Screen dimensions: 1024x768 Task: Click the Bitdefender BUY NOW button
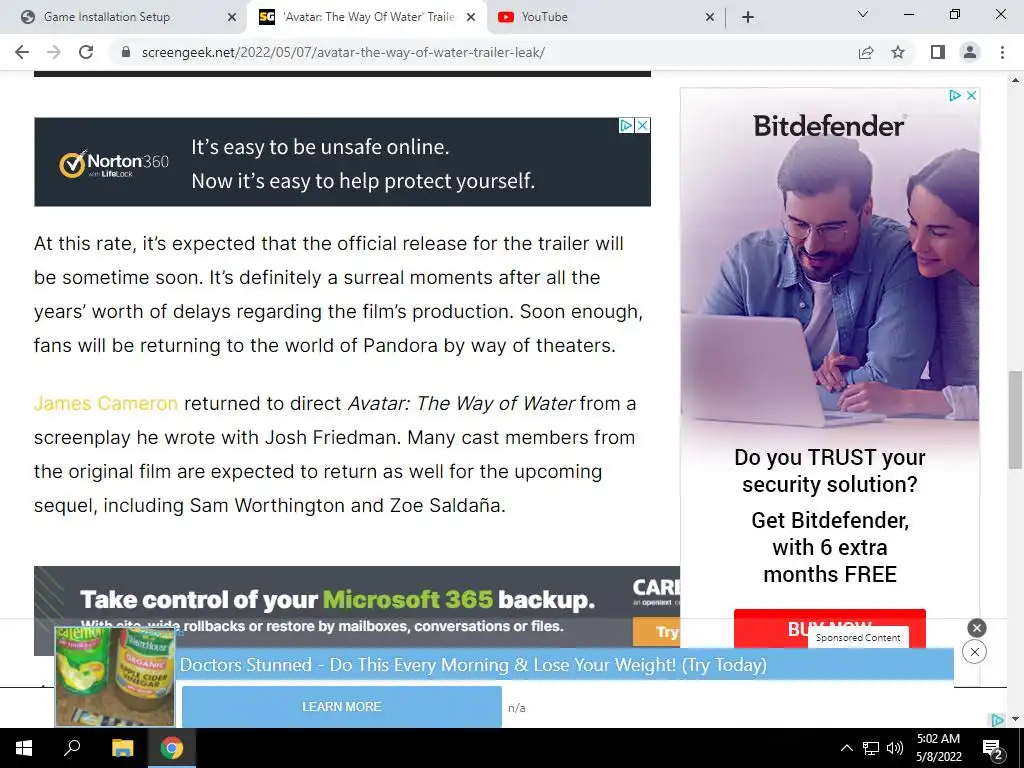(829, 626)
